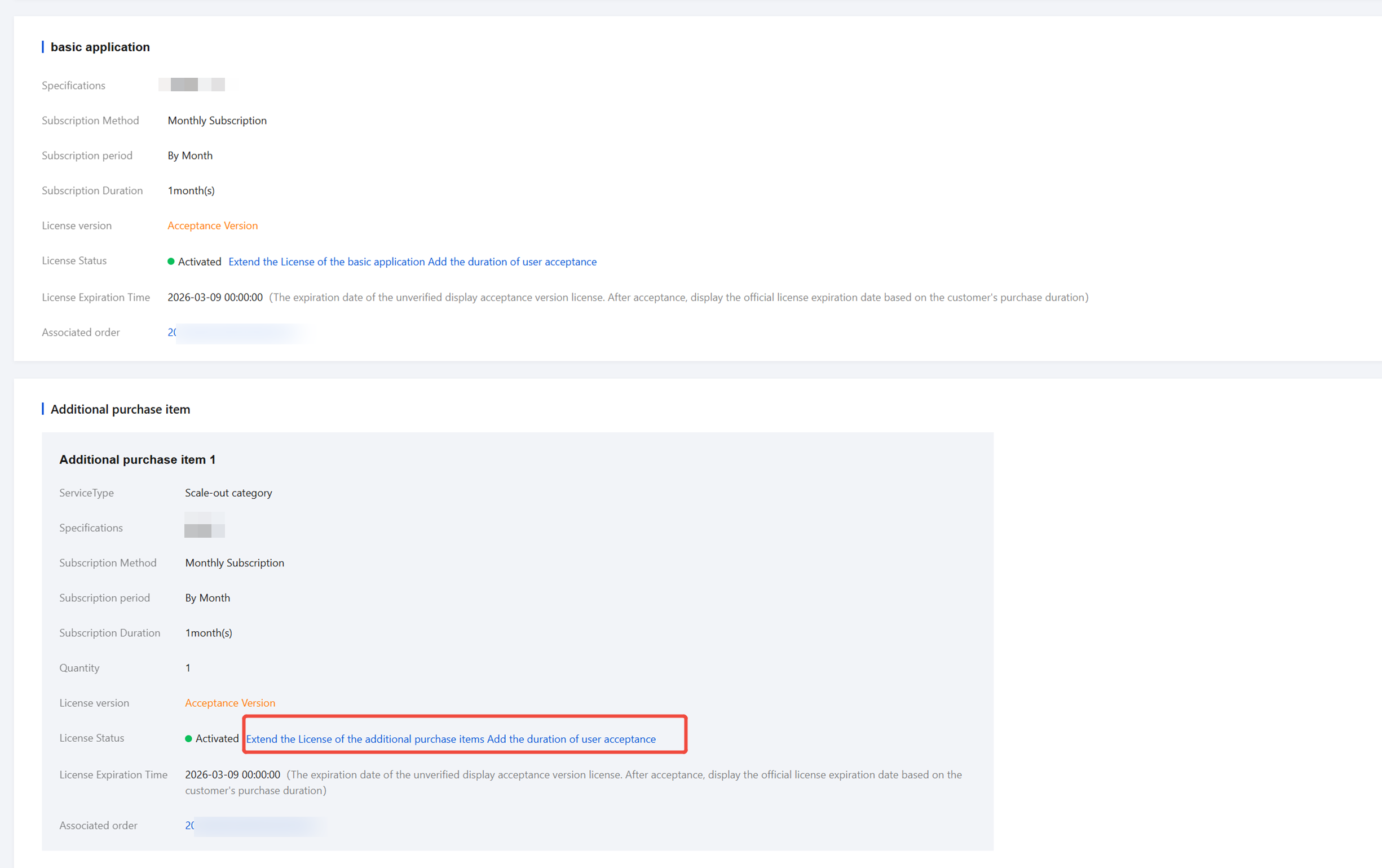The height and width of the screenshot is (868, 1382).
Task: Click orange Acceptance Version in basic application
Action: [x=213, y=225]
